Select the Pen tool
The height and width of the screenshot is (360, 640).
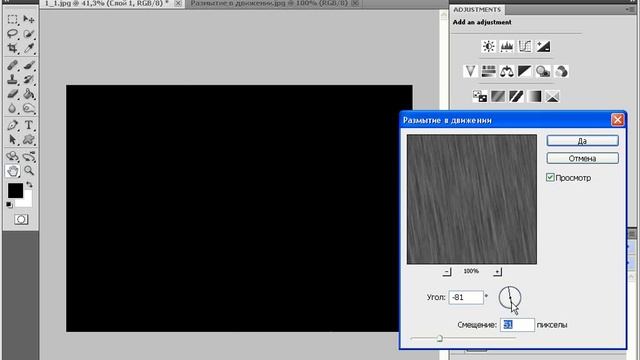[13, 125]
